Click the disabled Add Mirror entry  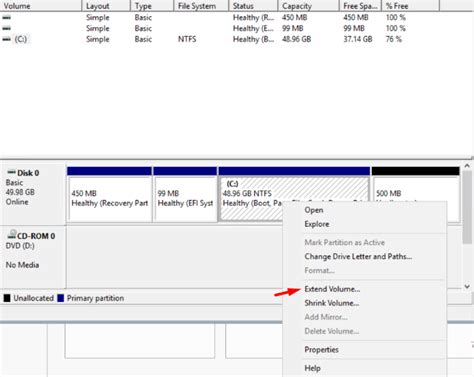coord(326,317)
